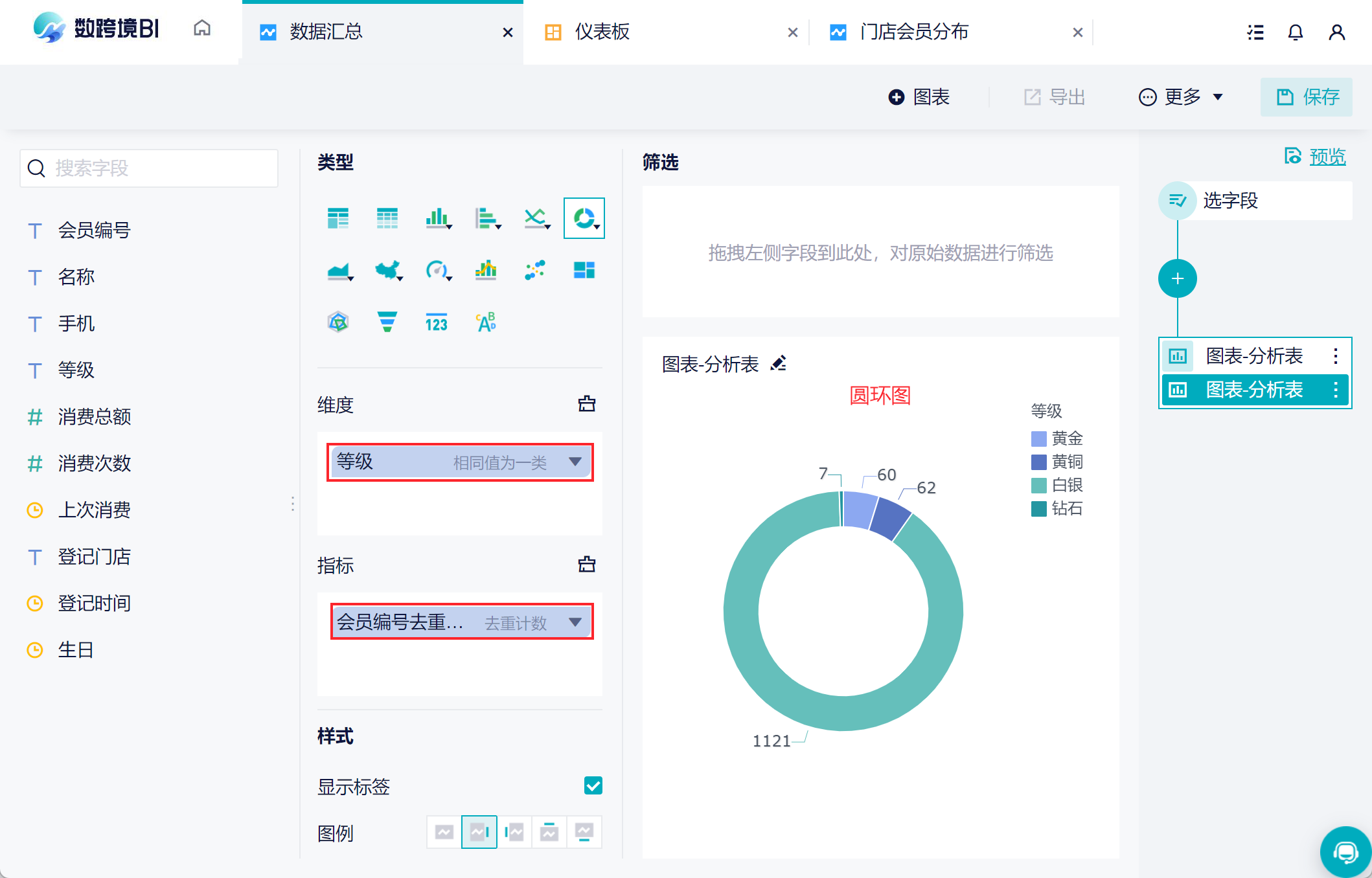
Task: Set legend position to bottom option
Action: pos(584,832)
